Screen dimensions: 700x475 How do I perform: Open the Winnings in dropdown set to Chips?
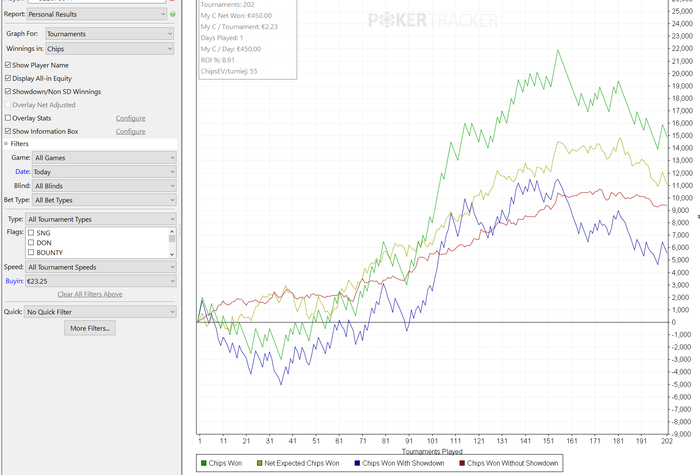pyautogui.click(x=109, y=49)
